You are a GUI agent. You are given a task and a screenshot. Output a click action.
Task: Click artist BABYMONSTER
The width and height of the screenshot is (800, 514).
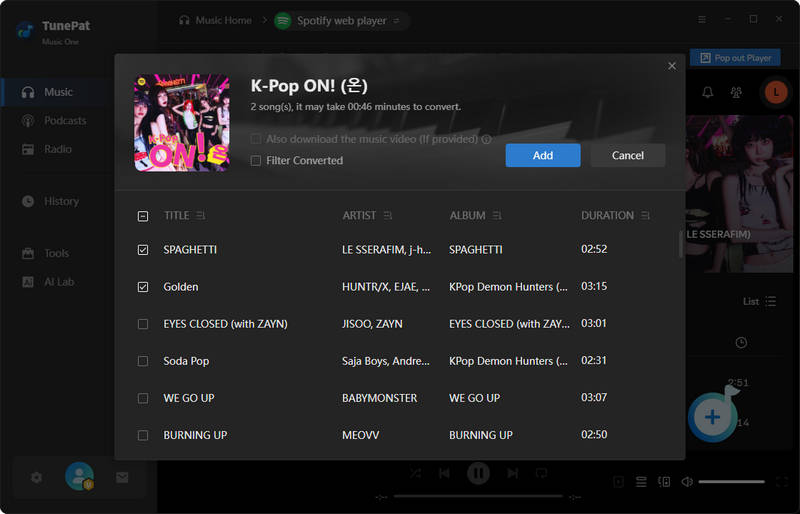(x=379, y=398)
